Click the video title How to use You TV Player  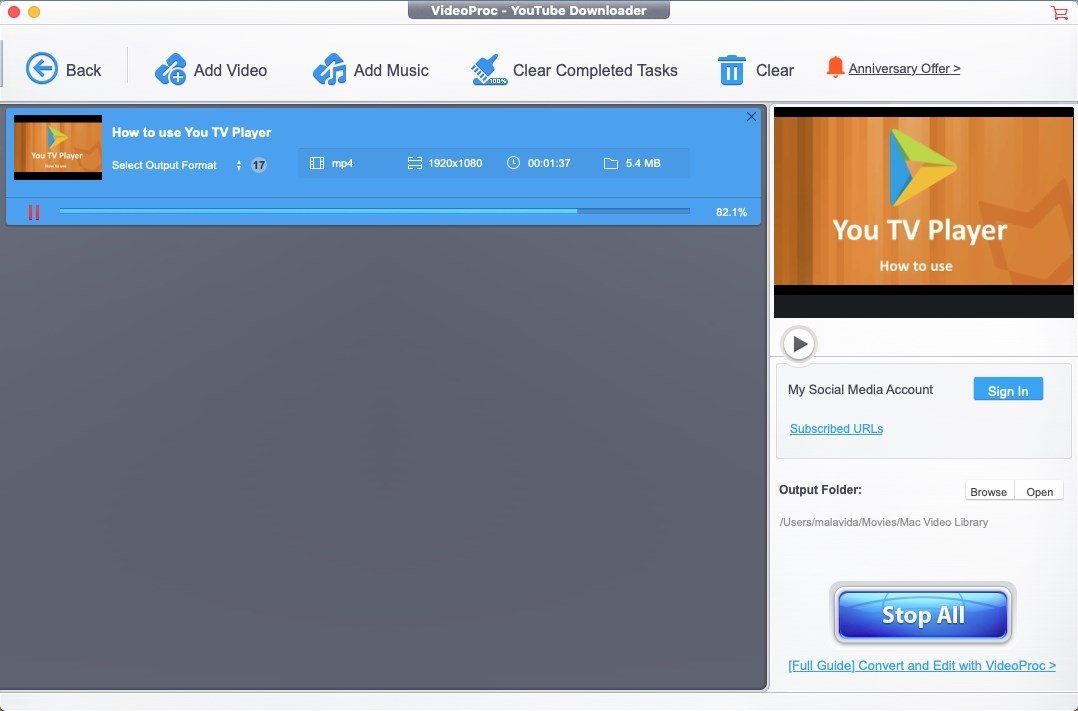click(x=191, y=132)
